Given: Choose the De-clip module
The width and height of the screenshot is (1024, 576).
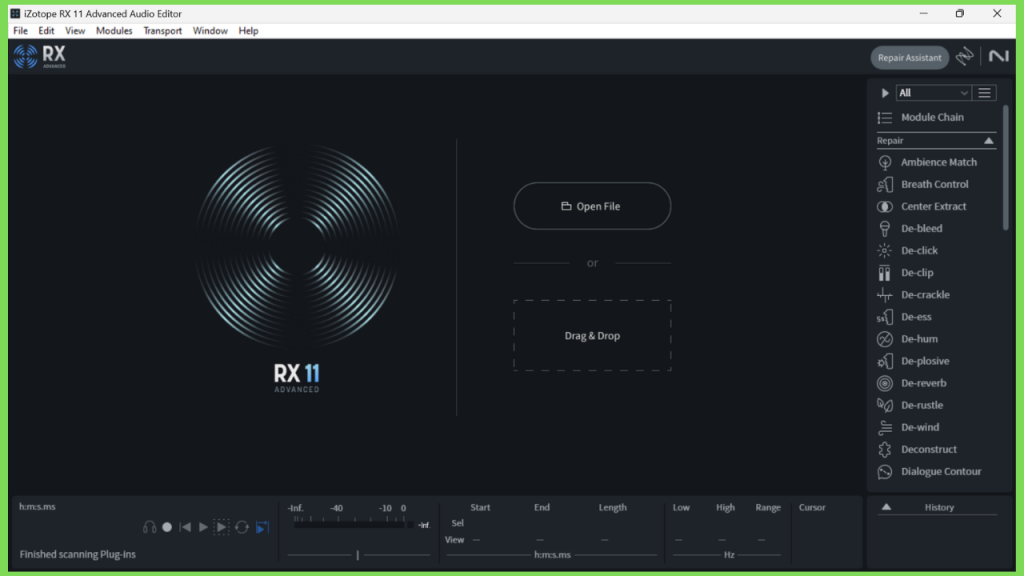Looking at the screenshot, I should tap(905, 272).
